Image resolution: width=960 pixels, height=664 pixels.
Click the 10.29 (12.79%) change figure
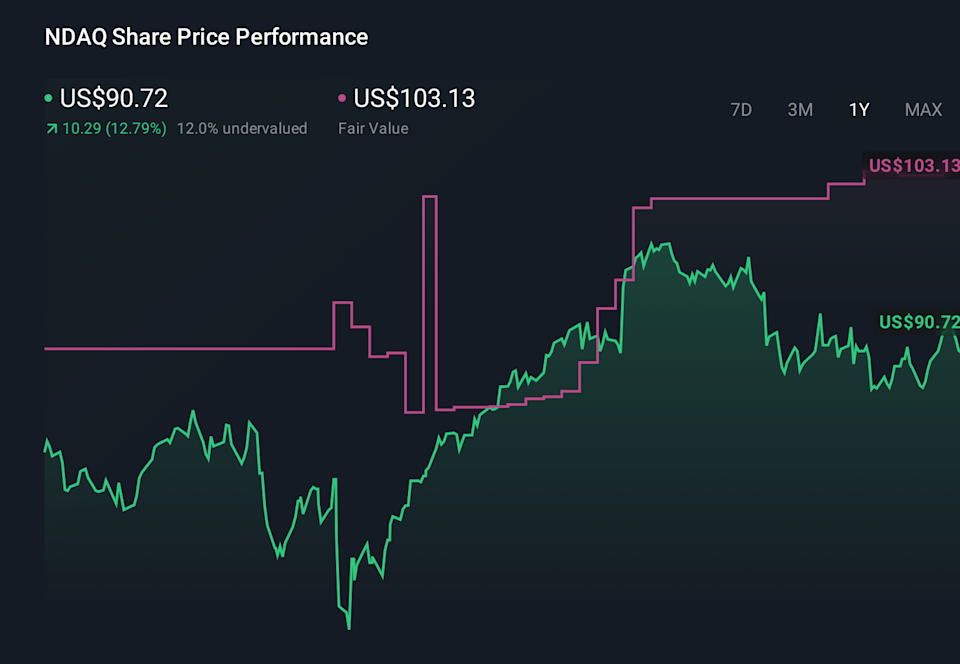click(x=112, y=128)
